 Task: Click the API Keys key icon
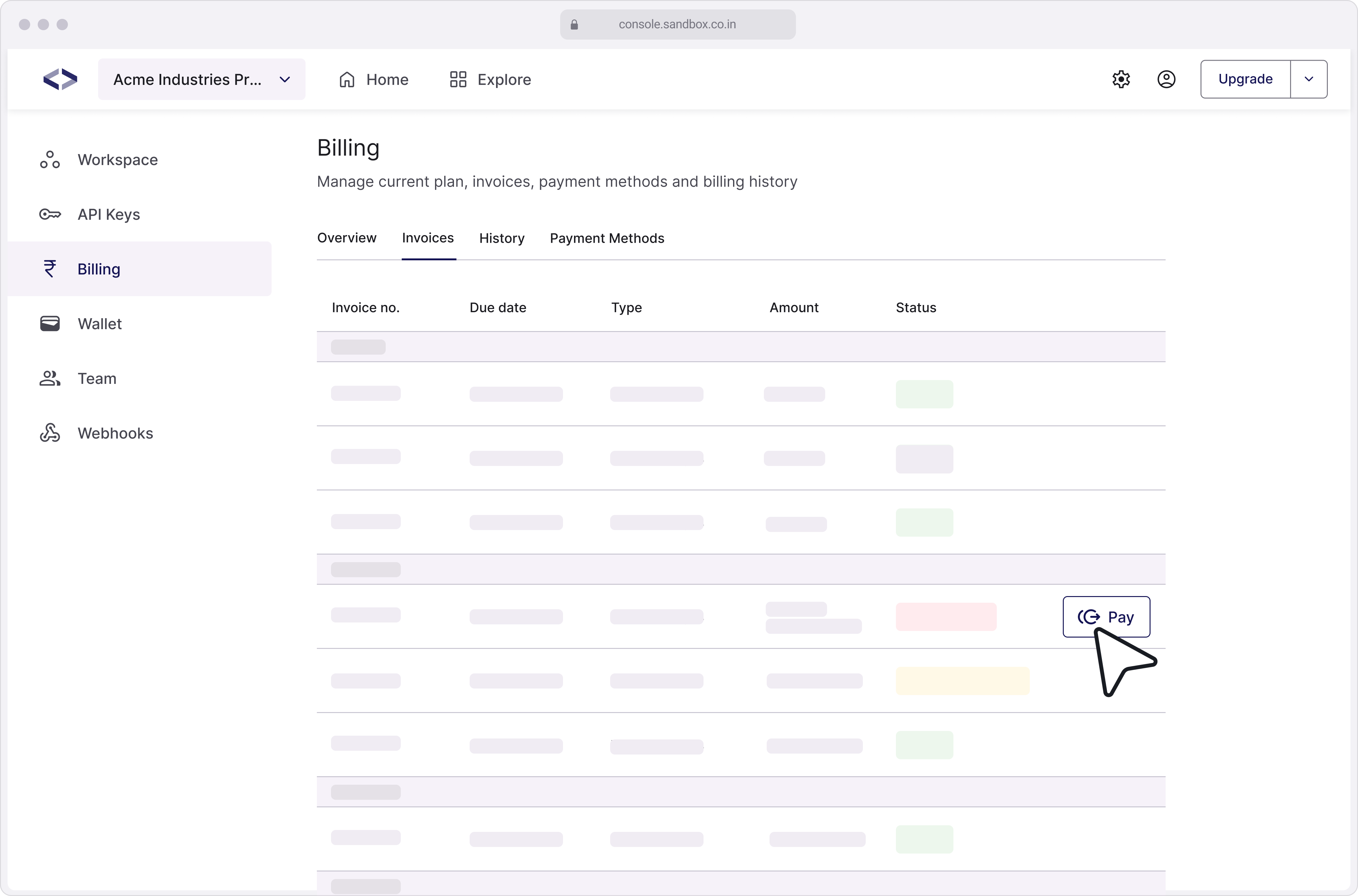(x=50, y=214)
